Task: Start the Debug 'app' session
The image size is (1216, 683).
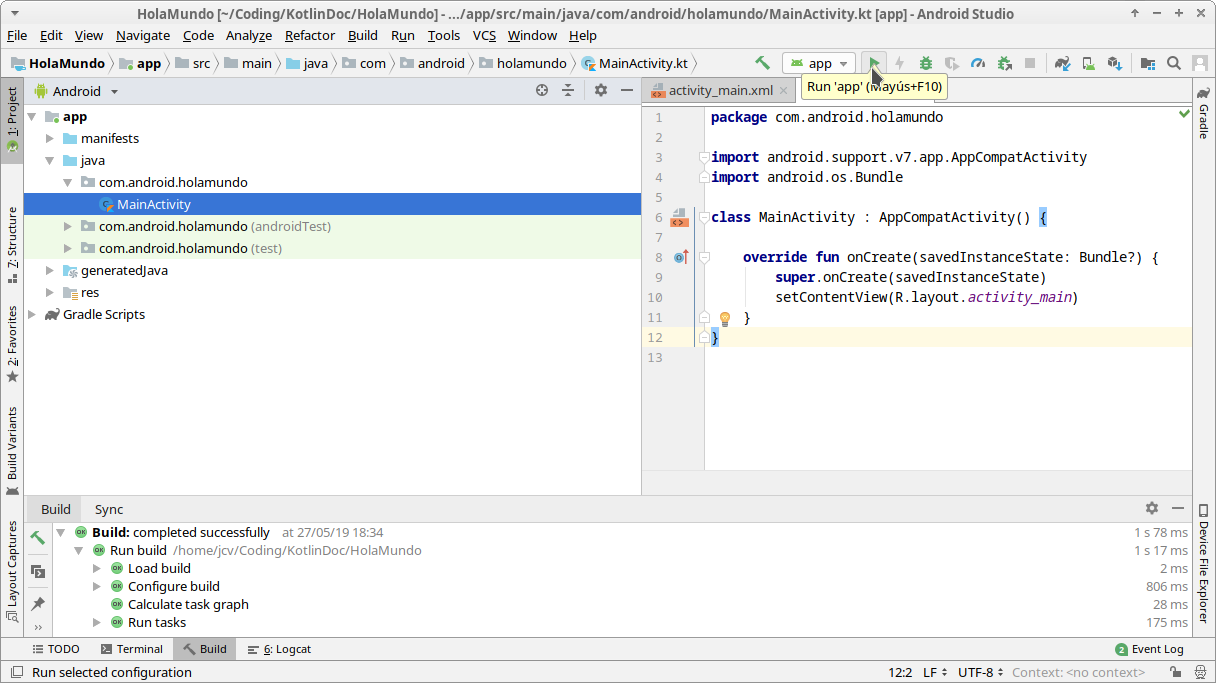Action: coord(925,63)
